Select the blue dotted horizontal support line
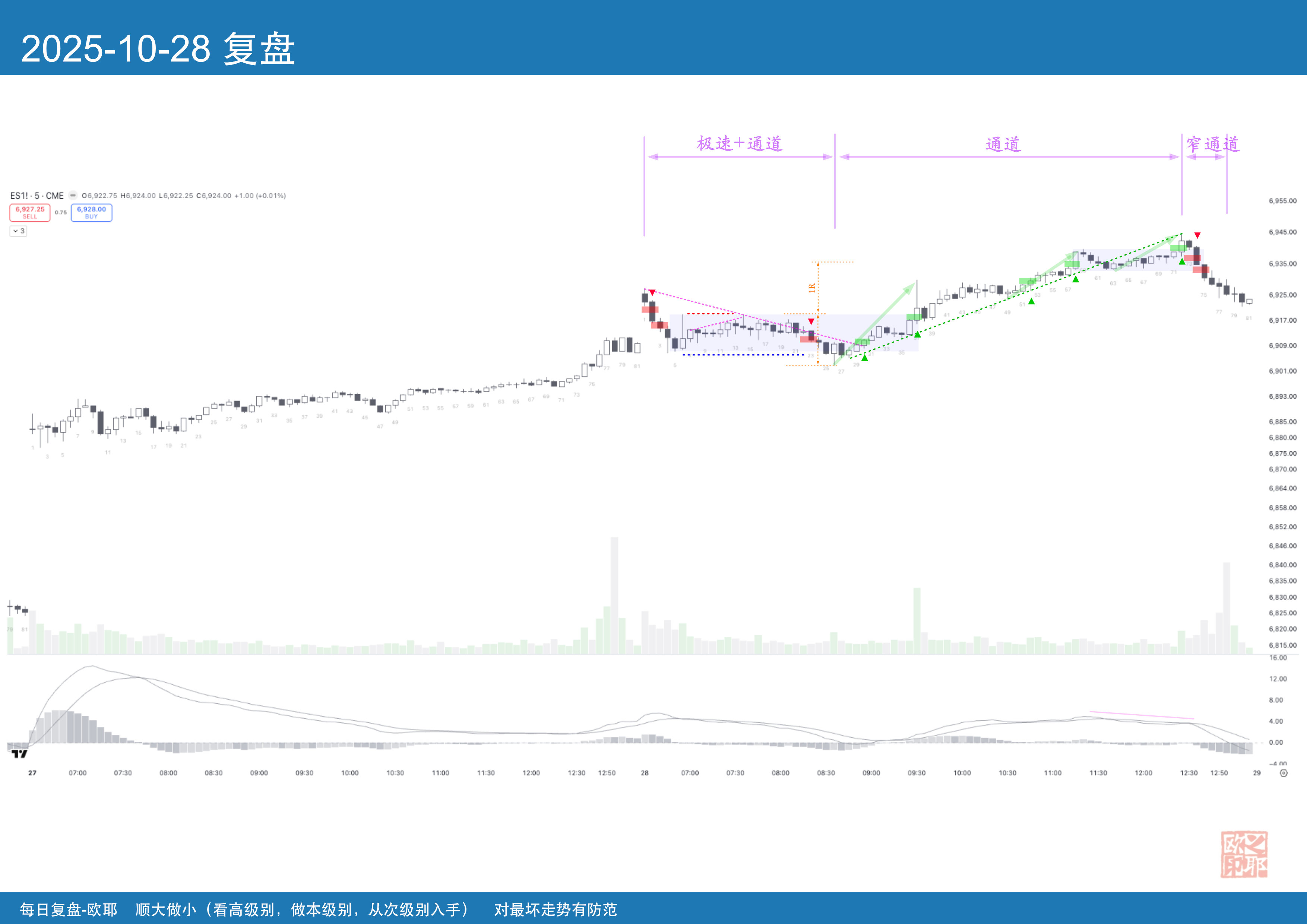Image resolution: width=1307 pixels, height=924 pixels. tap(743, 355)
